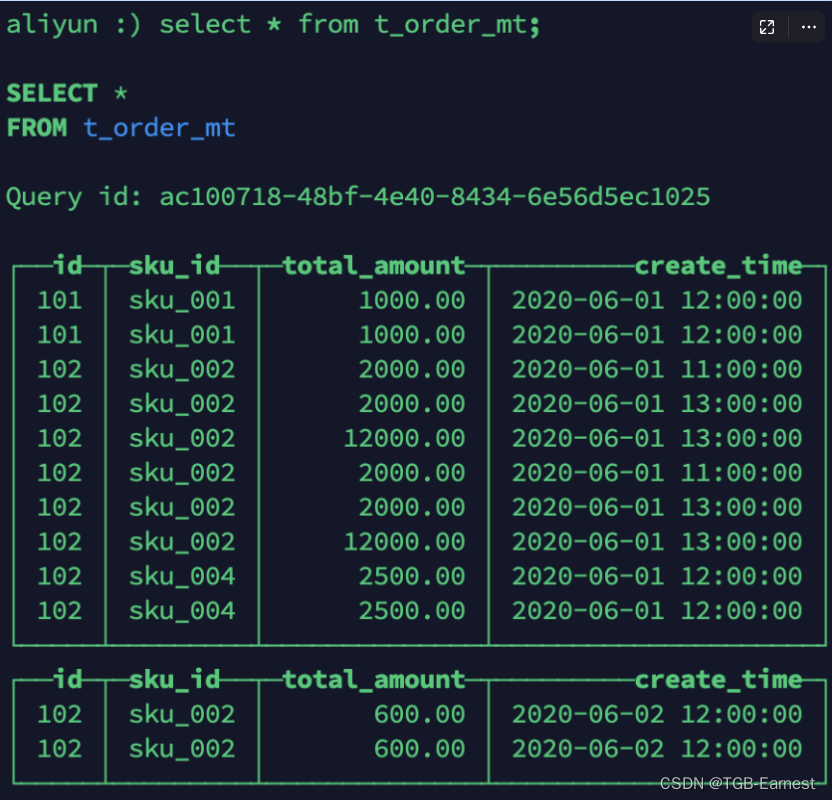Click the sku_id header of the upper result table
832x800 pixels.
[x=175, y=265]
